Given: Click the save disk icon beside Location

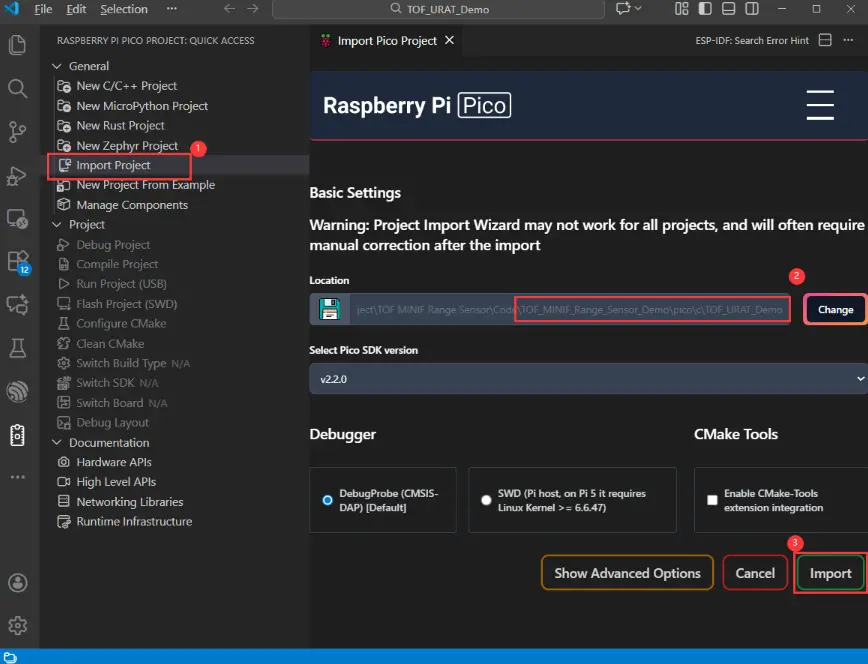Looking at the screenshot, I should click(329, 309).
